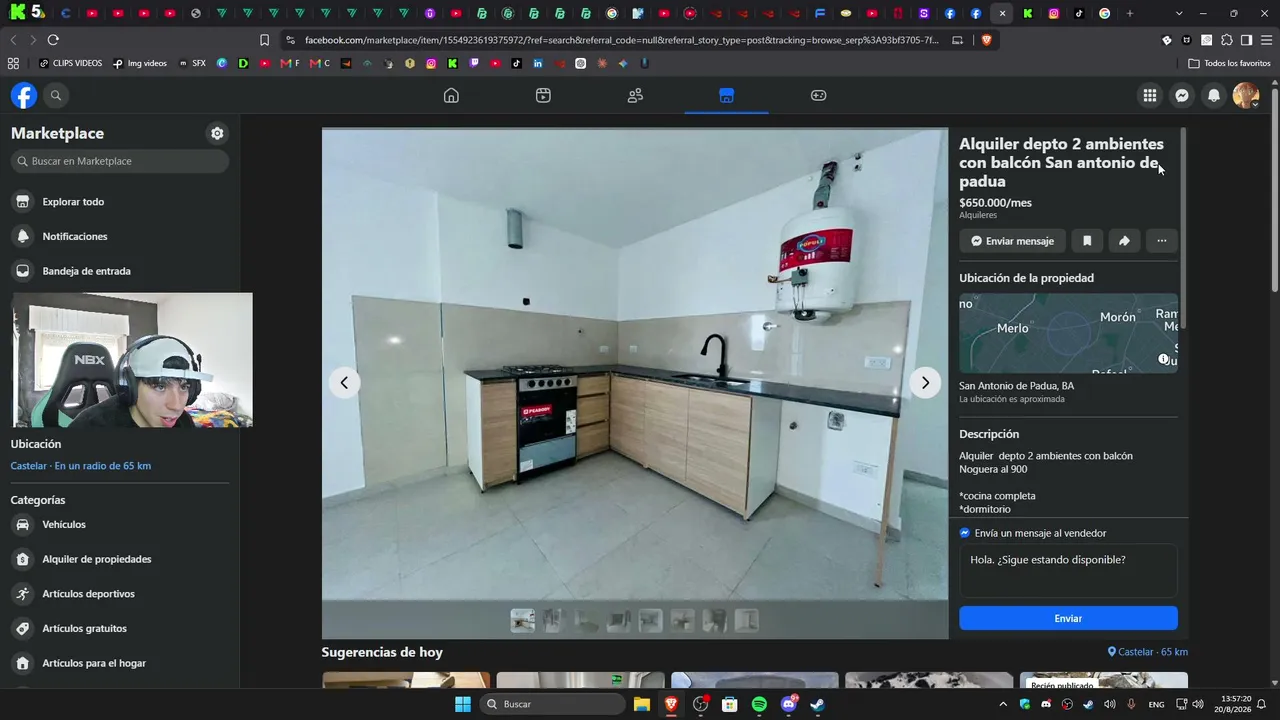Toggle the browser sidebar panel
Screen dimensions: 1280x720
point(1246,40)
